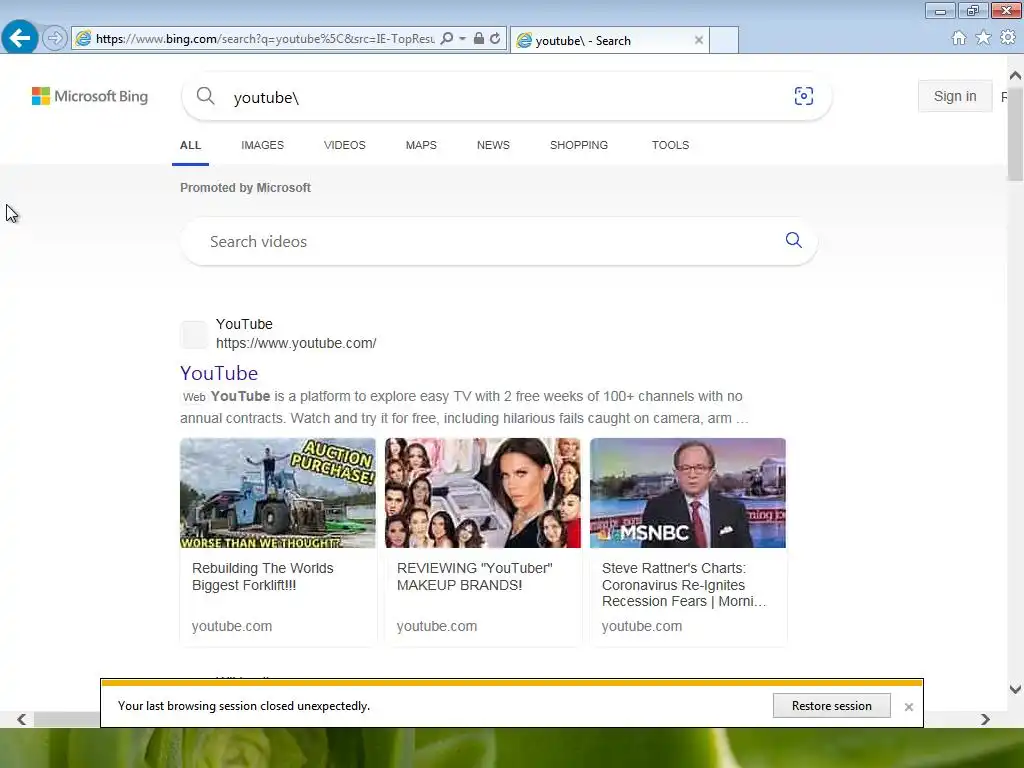Open visual search camera icon
1024x768 pixels.
tap(803, 96)
